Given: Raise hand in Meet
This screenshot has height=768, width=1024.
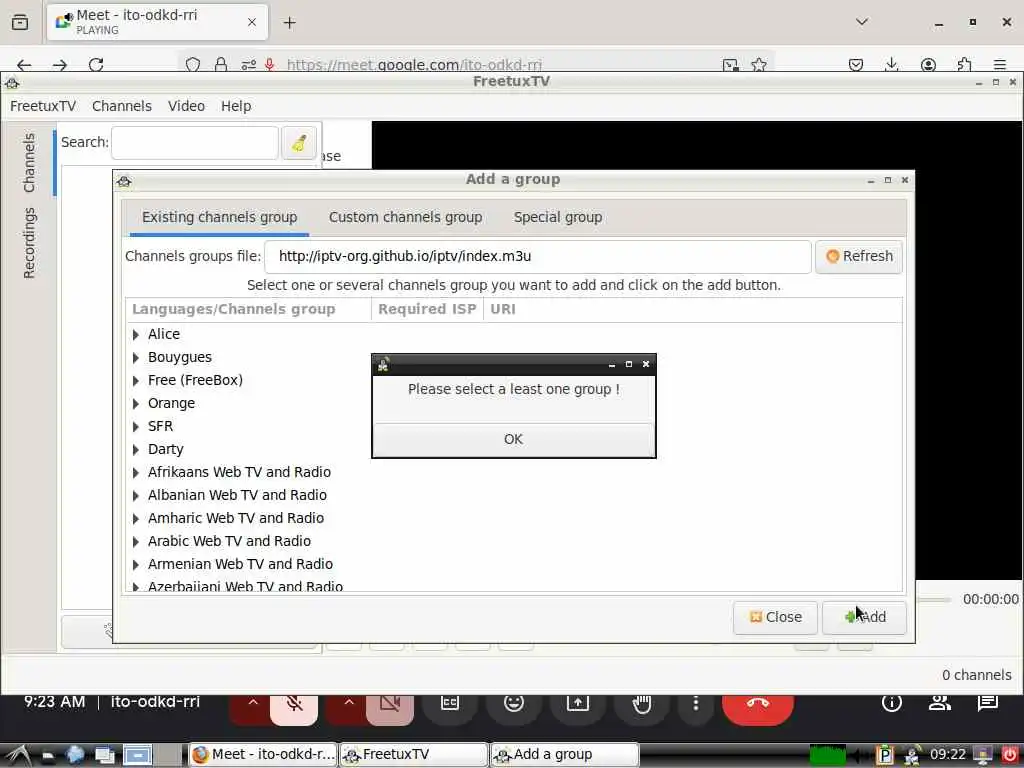Looking at the screenshot, I should pyautogui.click(x=642, y=704).
